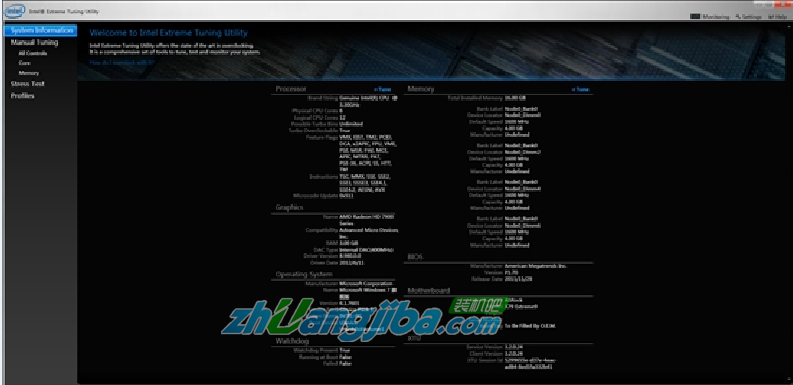Click the American Megatrends BIOS manufacturer value

tap(536, 266)
